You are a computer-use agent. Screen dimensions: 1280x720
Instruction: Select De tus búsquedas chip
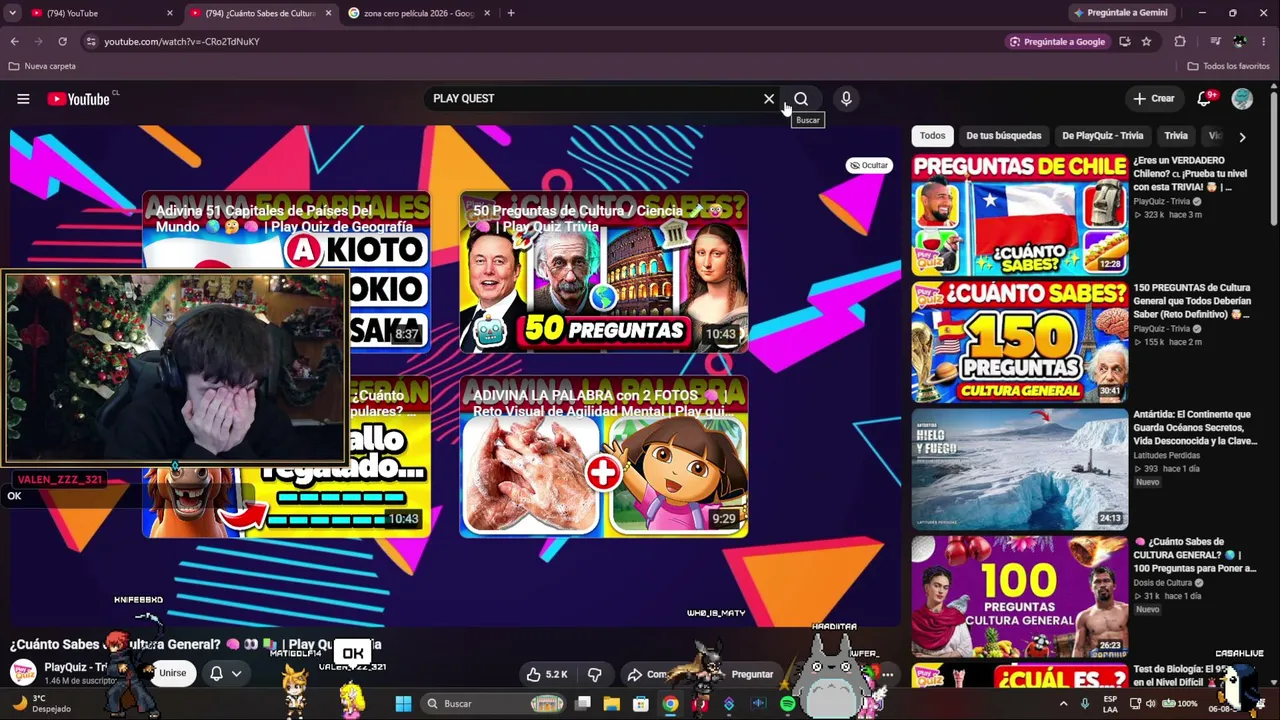pyautogui.click(x=1003, y=136)
